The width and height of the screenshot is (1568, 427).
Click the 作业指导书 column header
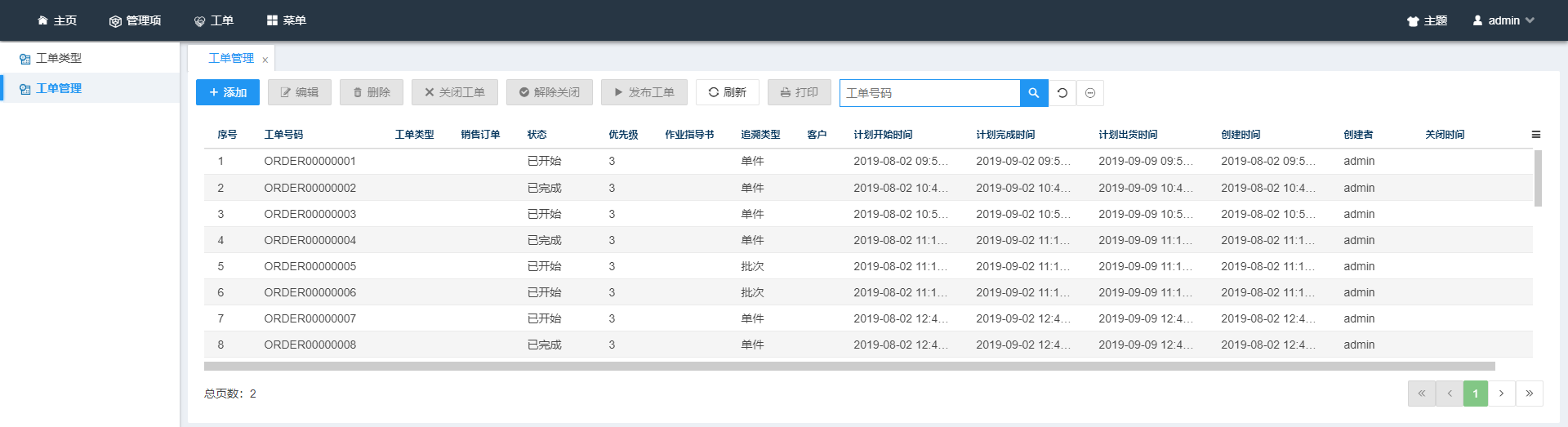pyautogui.click(x=689, y=135)
